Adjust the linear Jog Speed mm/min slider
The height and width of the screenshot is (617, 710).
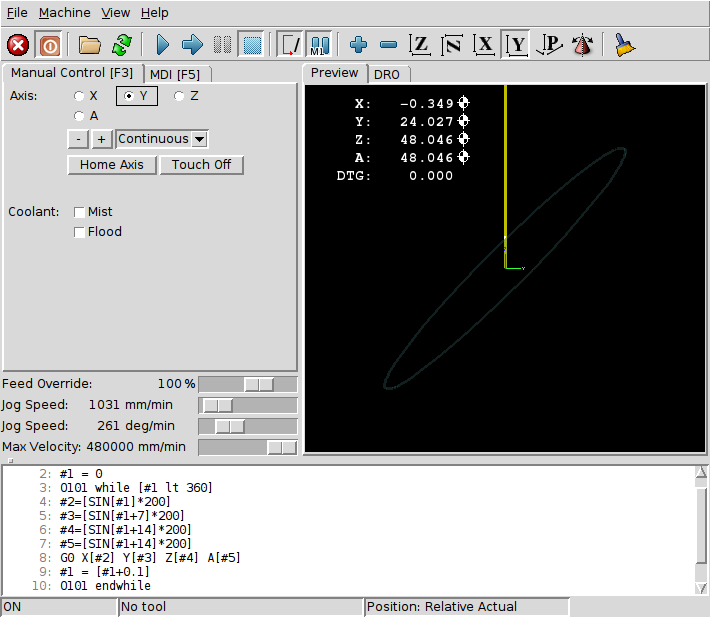[248, 405]
